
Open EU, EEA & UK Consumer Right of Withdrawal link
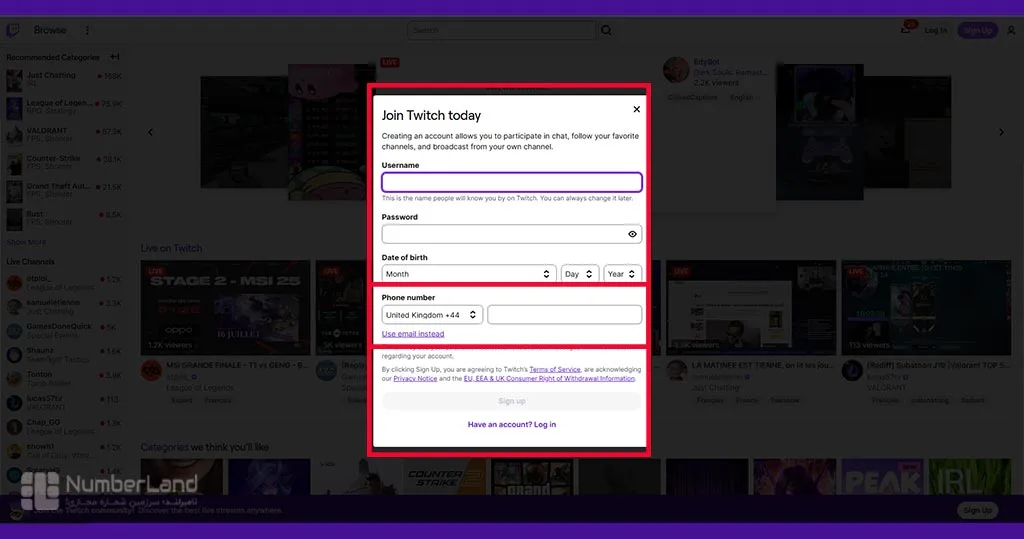point(549,378)
